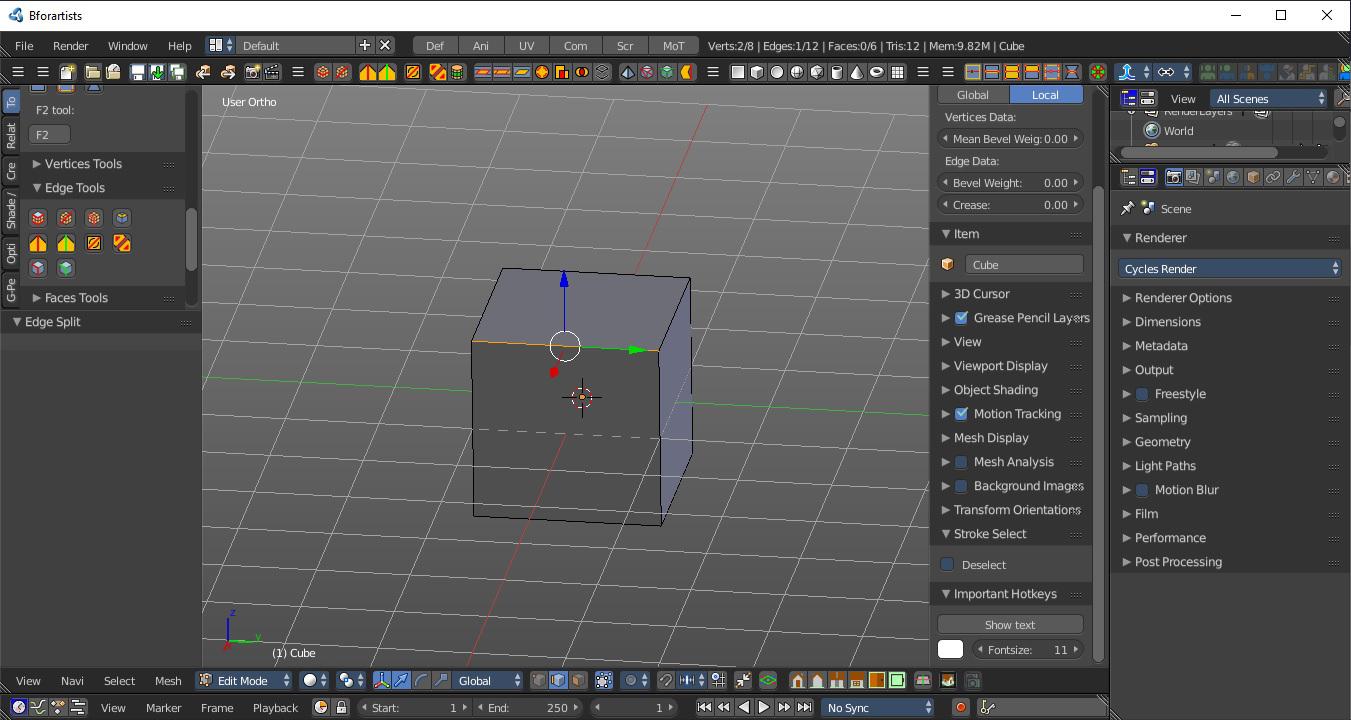1351x720 pixels.
Task: Enable the Background Images checkbox
Action: click(961, 486)
